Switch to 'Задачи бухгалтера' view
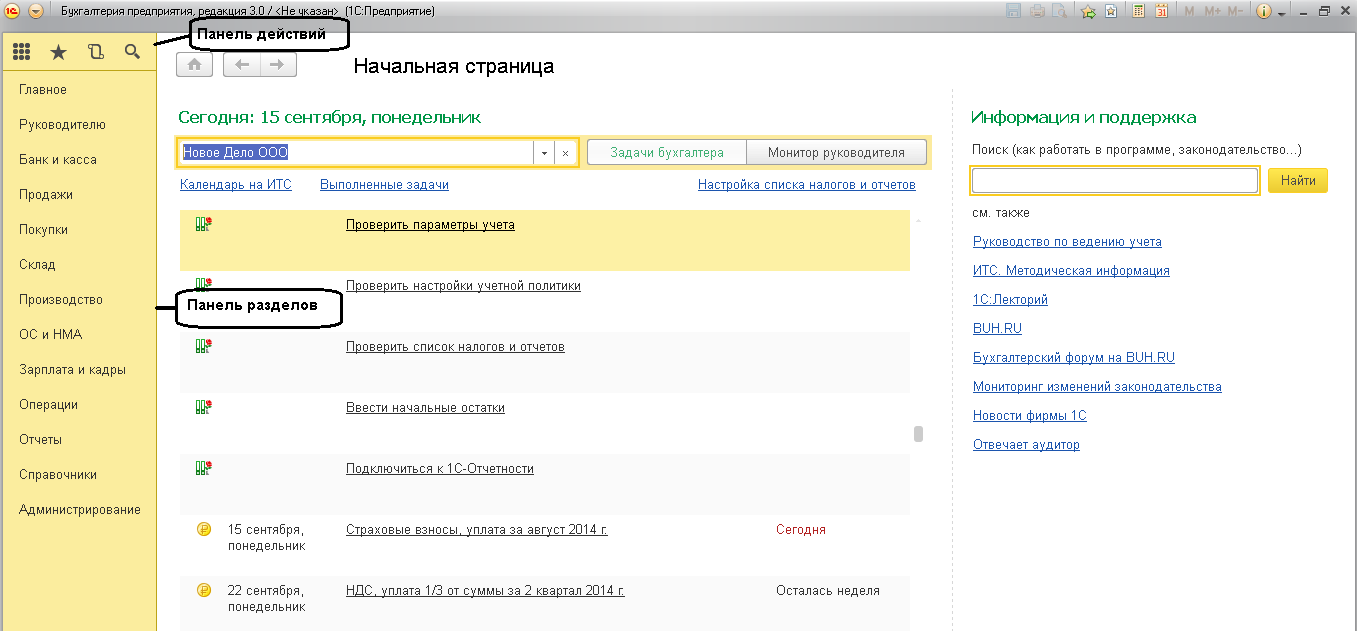The image size is (1357, 631). [x=666, y=153]
